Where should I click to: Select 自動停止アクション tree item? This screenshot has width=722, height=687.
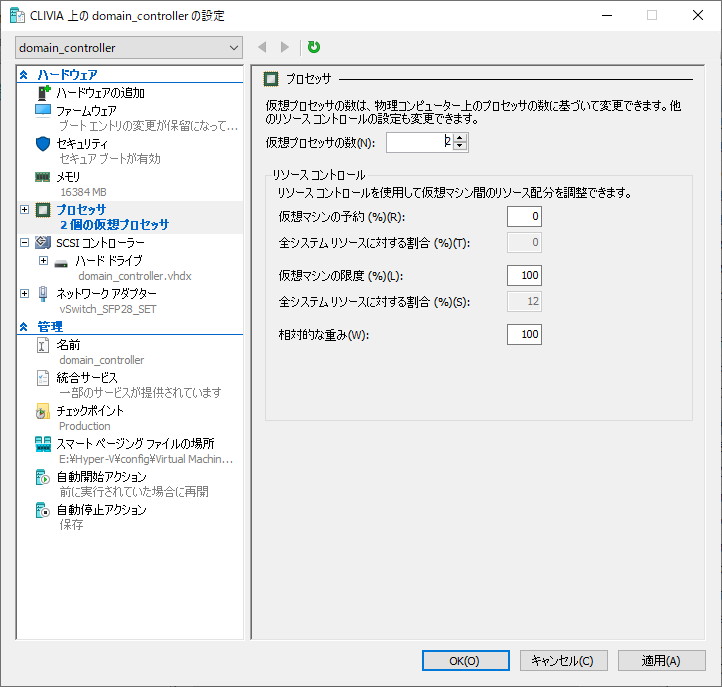point(101,510)
